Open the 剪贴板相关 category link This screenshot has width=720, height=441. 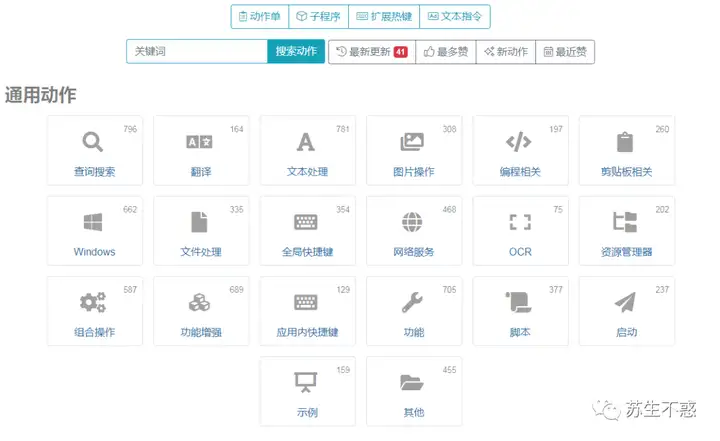(627, 172)
